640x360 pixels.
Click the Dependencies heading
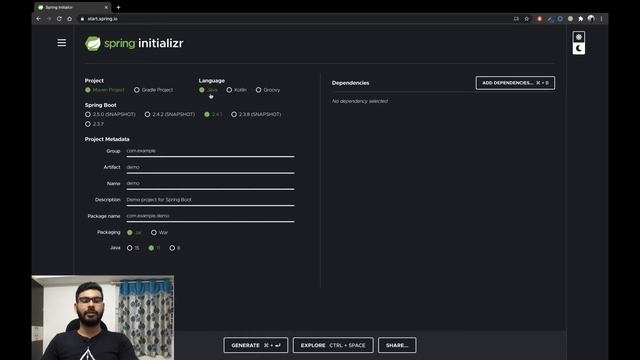pos(351,83)
